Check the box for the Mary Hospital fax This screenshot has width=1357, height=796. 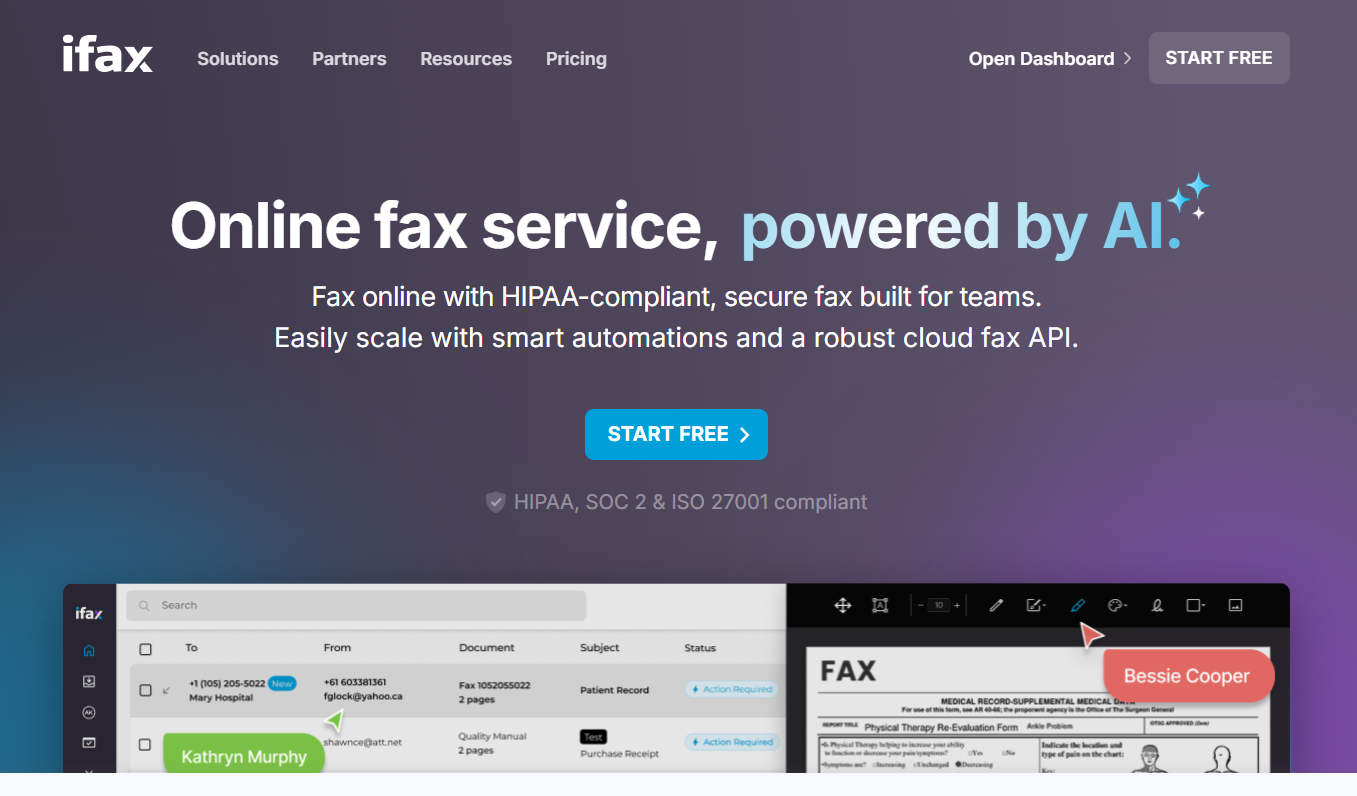(x=145, y=690)
